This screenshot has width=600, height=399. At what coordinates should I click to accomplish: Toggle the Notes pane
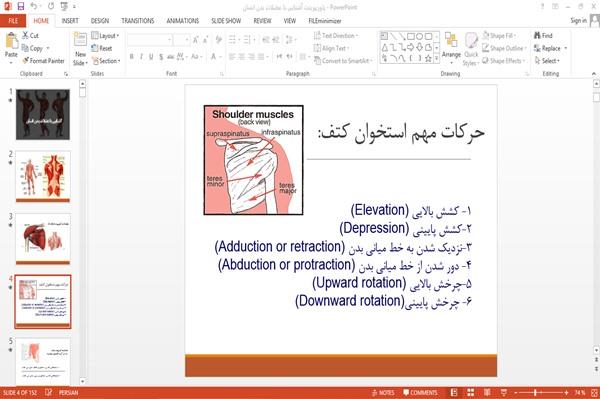383,392
